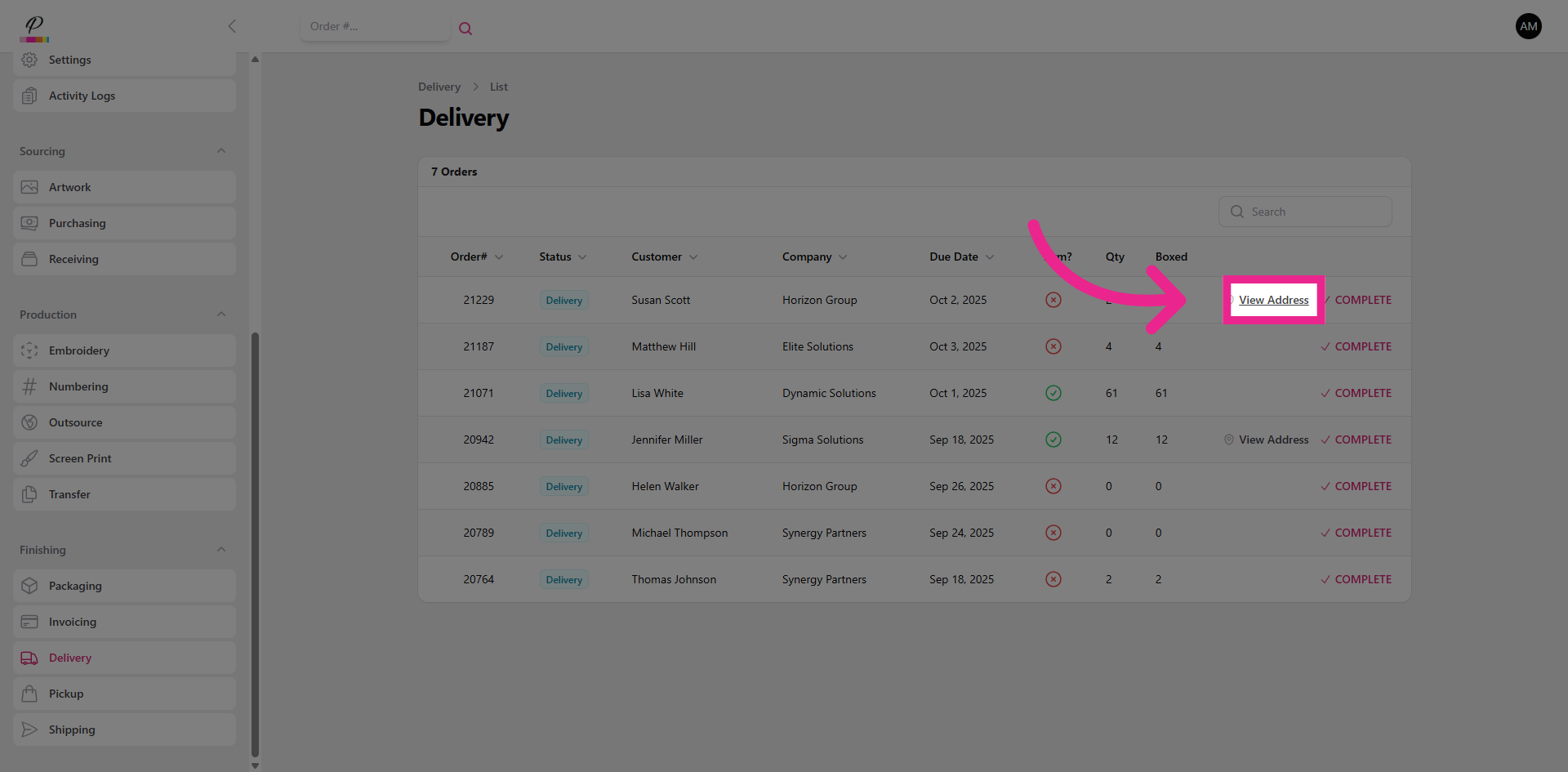This screenshot has width=1568, height=772.
Task: Toggle red X status for order 21187
Action: tap(1053, 346)
